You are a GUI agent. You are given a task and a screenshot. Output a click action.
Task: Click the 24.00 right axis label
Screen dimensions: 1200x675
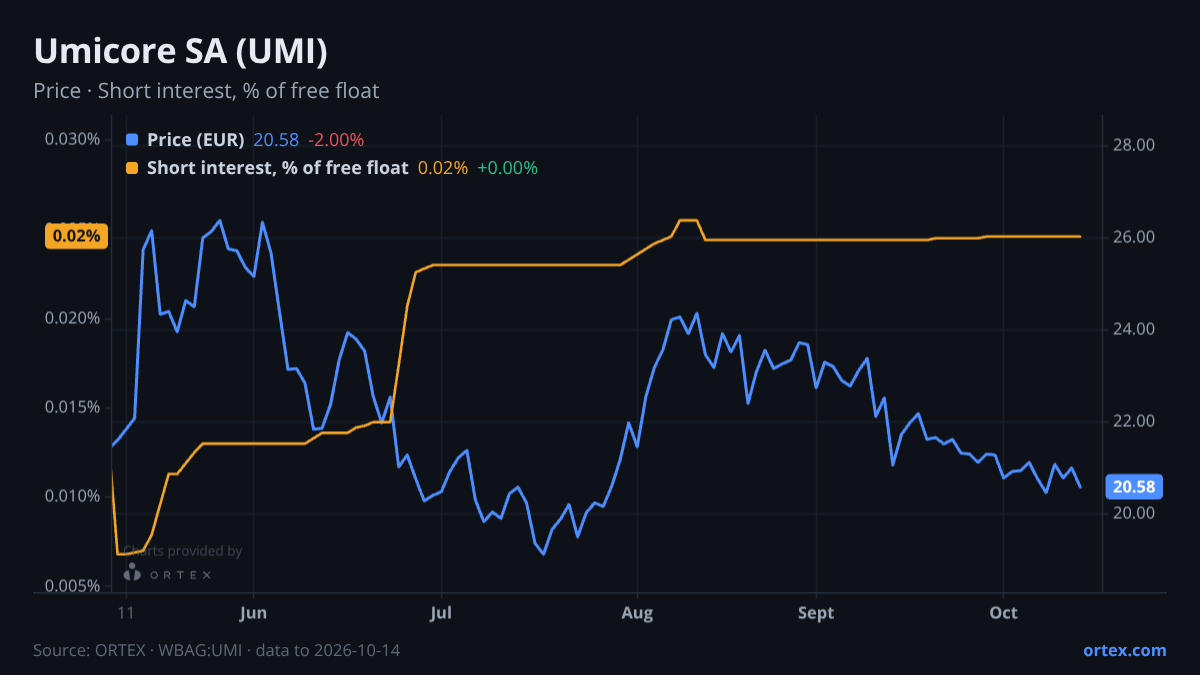click(x=1134, y=329)
